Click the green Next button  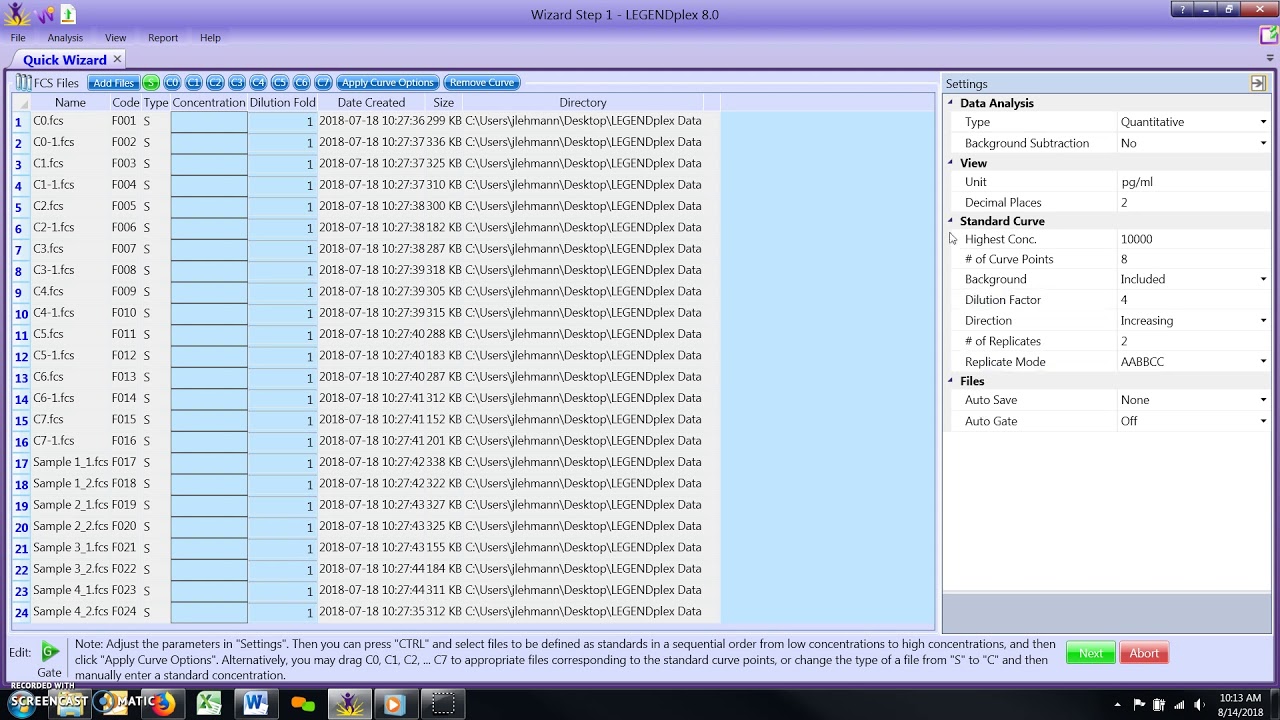1091,653
